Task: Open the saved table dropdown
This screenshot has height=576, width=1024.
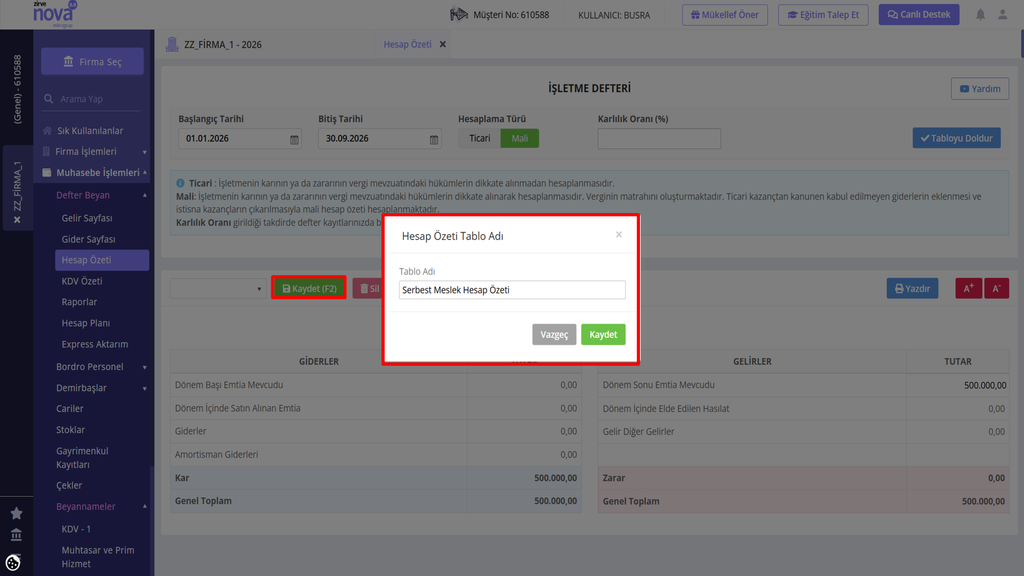Action: pos(218,289)
